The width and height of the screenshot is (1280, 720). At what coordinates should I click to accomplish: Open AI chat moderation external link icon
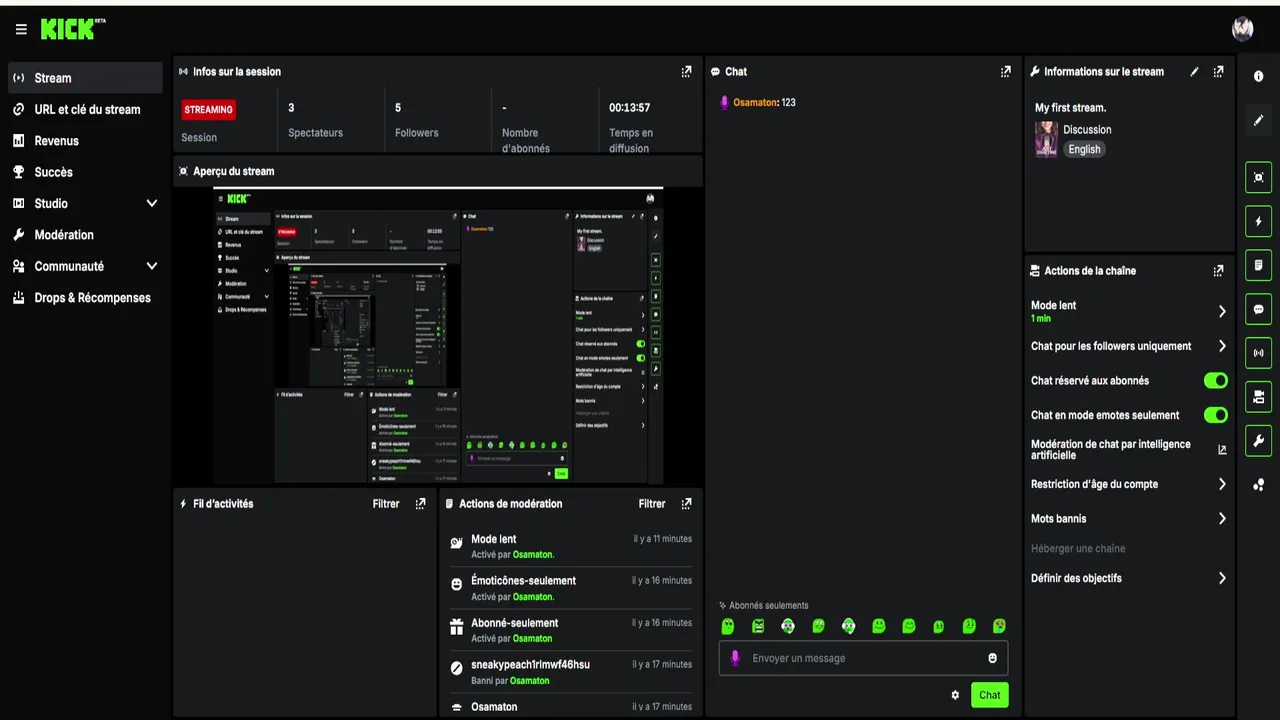tap(1222, 450)
